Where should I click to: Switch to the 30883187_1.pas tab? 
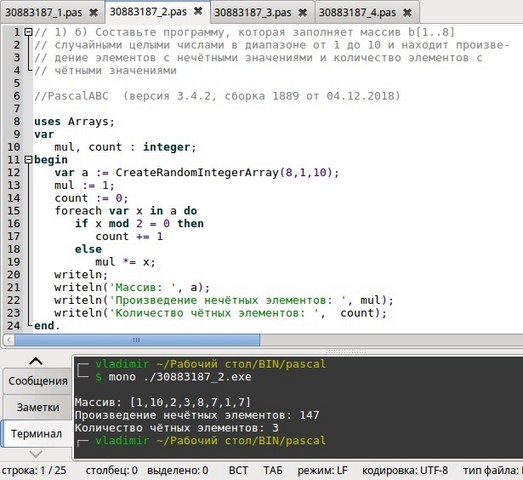[43, 13]
